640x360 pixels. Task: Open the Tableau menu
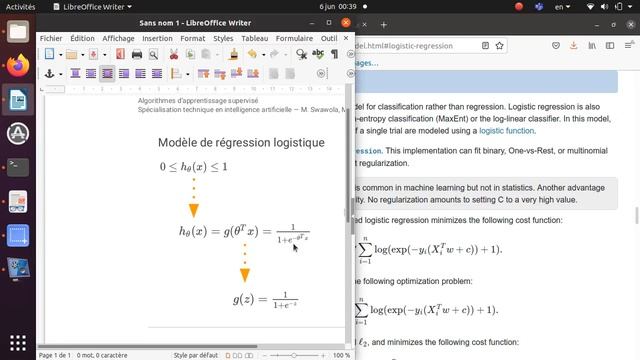[255, 38]
